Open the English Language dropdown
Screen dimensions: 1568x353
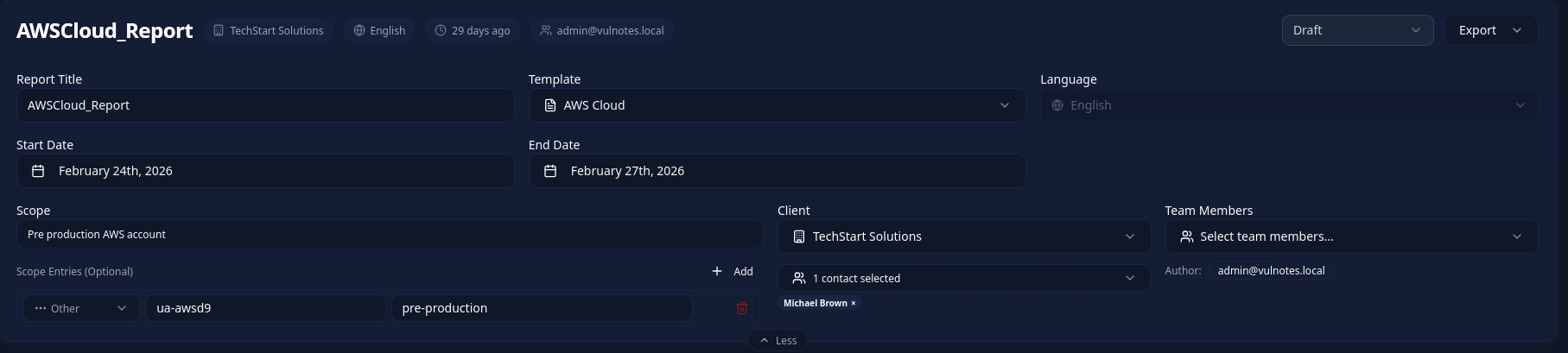1288,105
